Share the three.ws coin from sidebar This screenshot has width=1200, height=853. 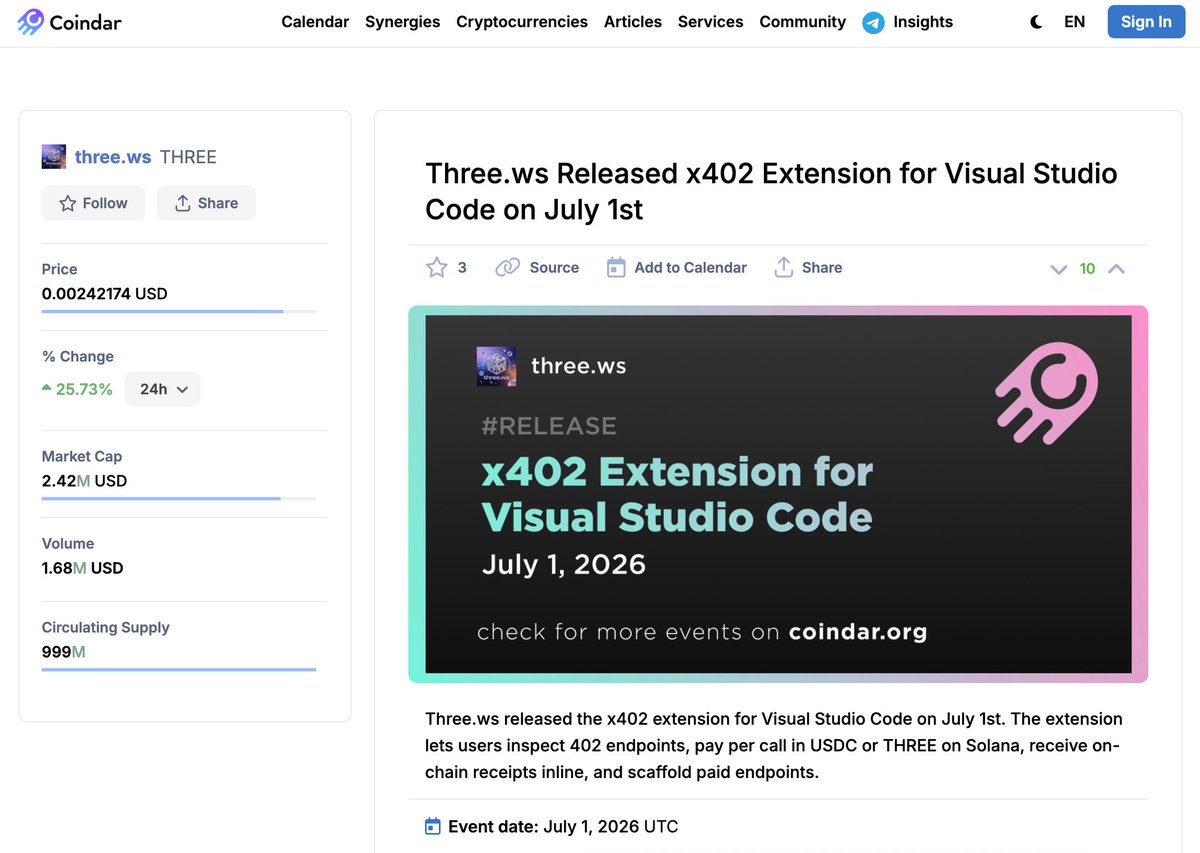206,203
